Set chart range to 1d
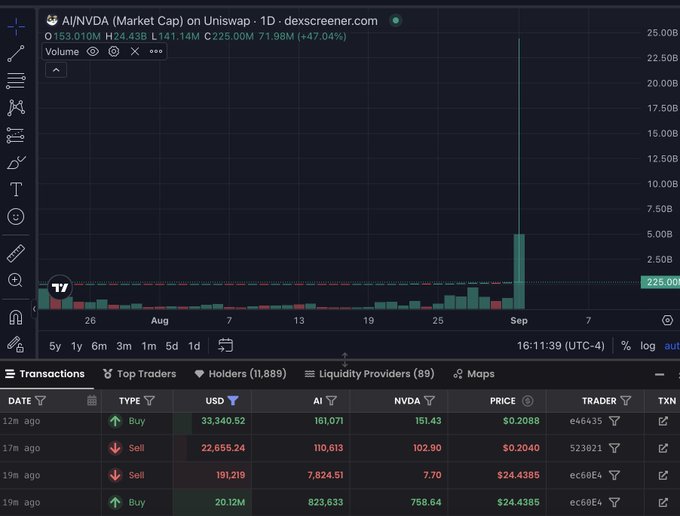680x516 pixels. pos(194,346)
